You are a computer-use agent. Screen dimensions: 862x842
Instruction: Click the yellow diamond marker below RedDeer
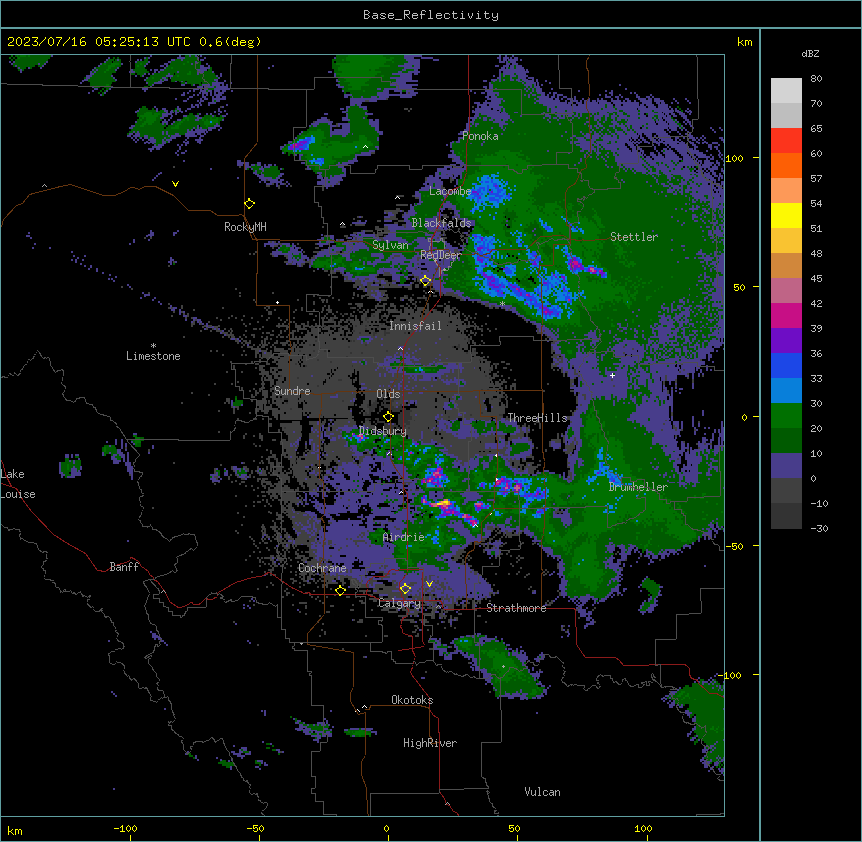[x=426, y=281]
